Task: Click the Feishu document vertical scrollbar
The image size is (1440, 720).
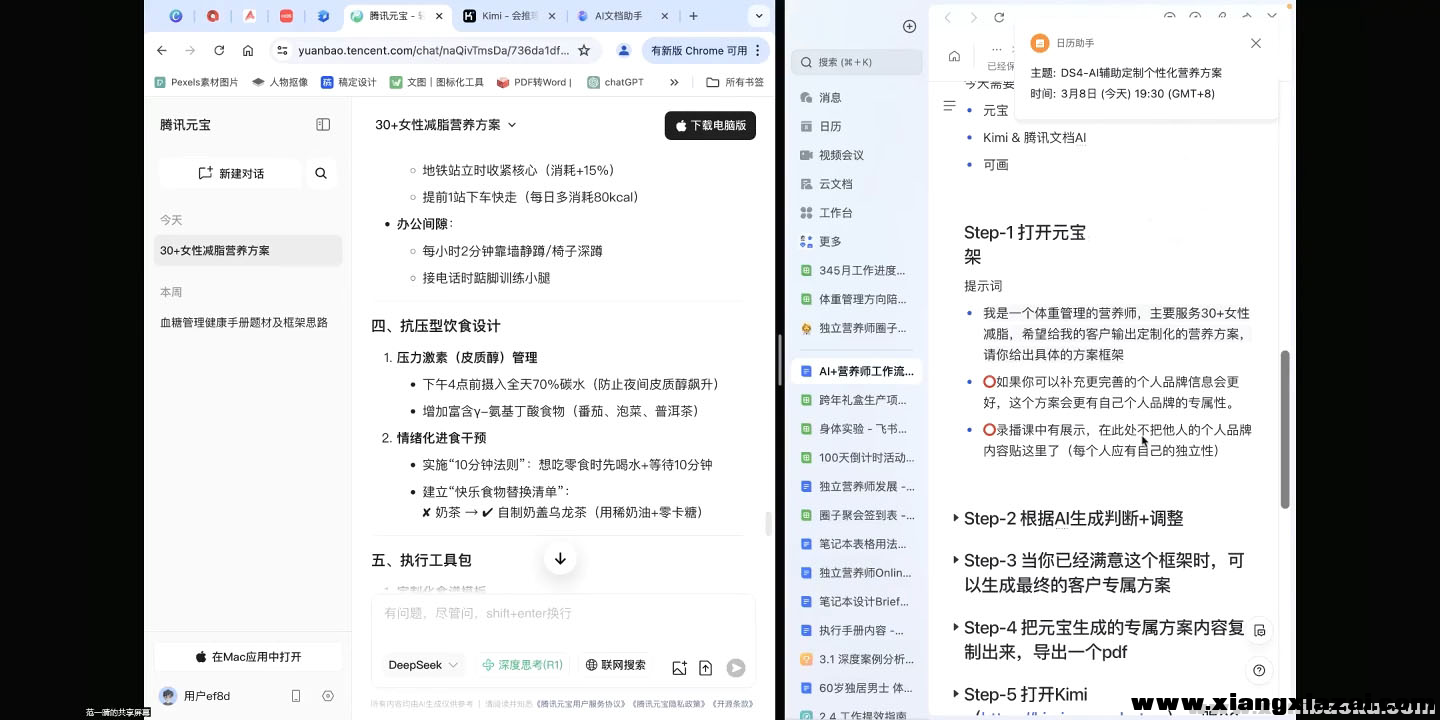Action: point(1285,430)
